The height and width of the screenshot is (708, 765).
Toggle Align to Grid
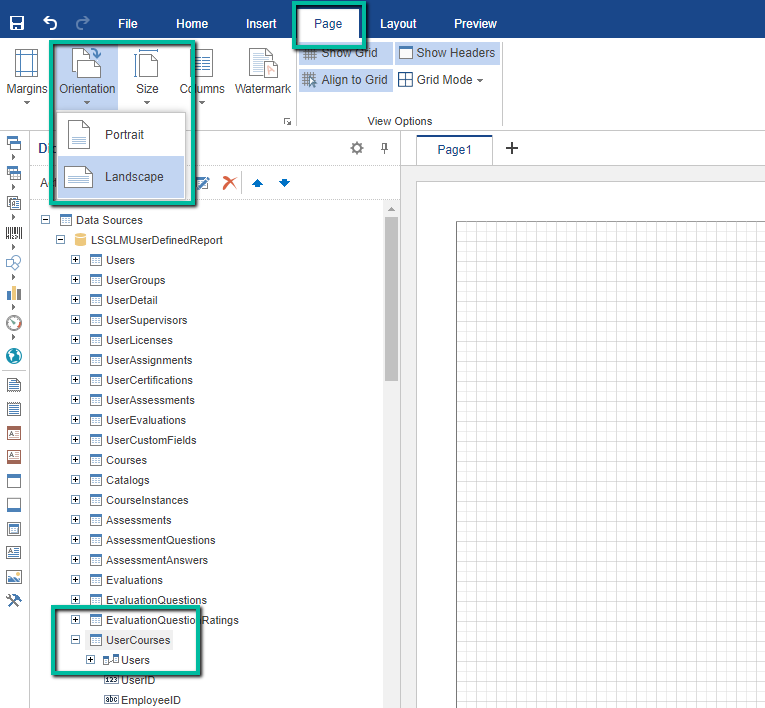[x=345, y=80]
